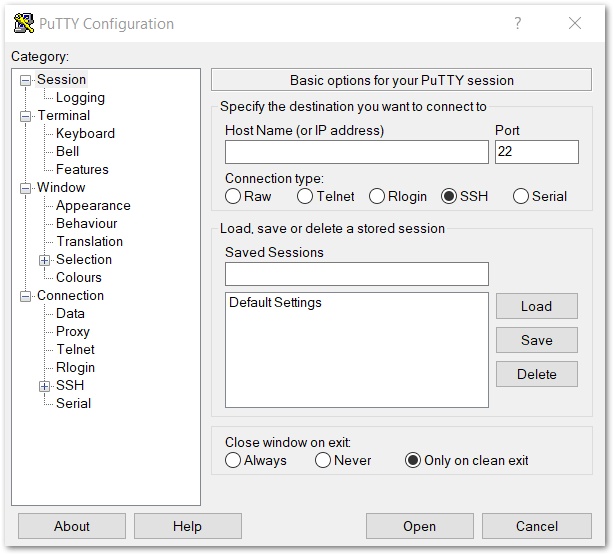Click the Port field showing 22
Screen dimensions: 614x555
[536, 152]
